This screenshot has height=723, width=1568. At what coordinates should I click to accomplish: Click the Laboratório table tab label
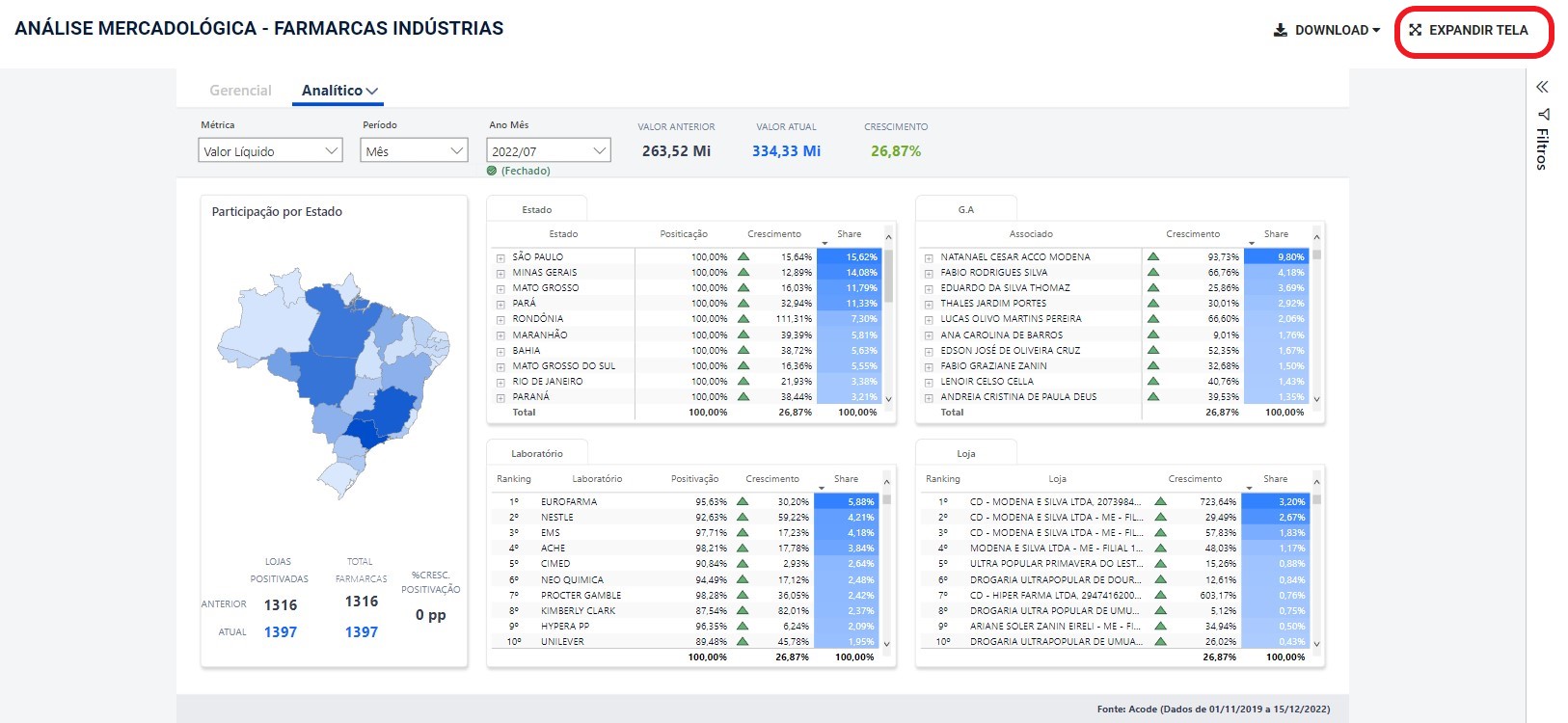point(537,453)
